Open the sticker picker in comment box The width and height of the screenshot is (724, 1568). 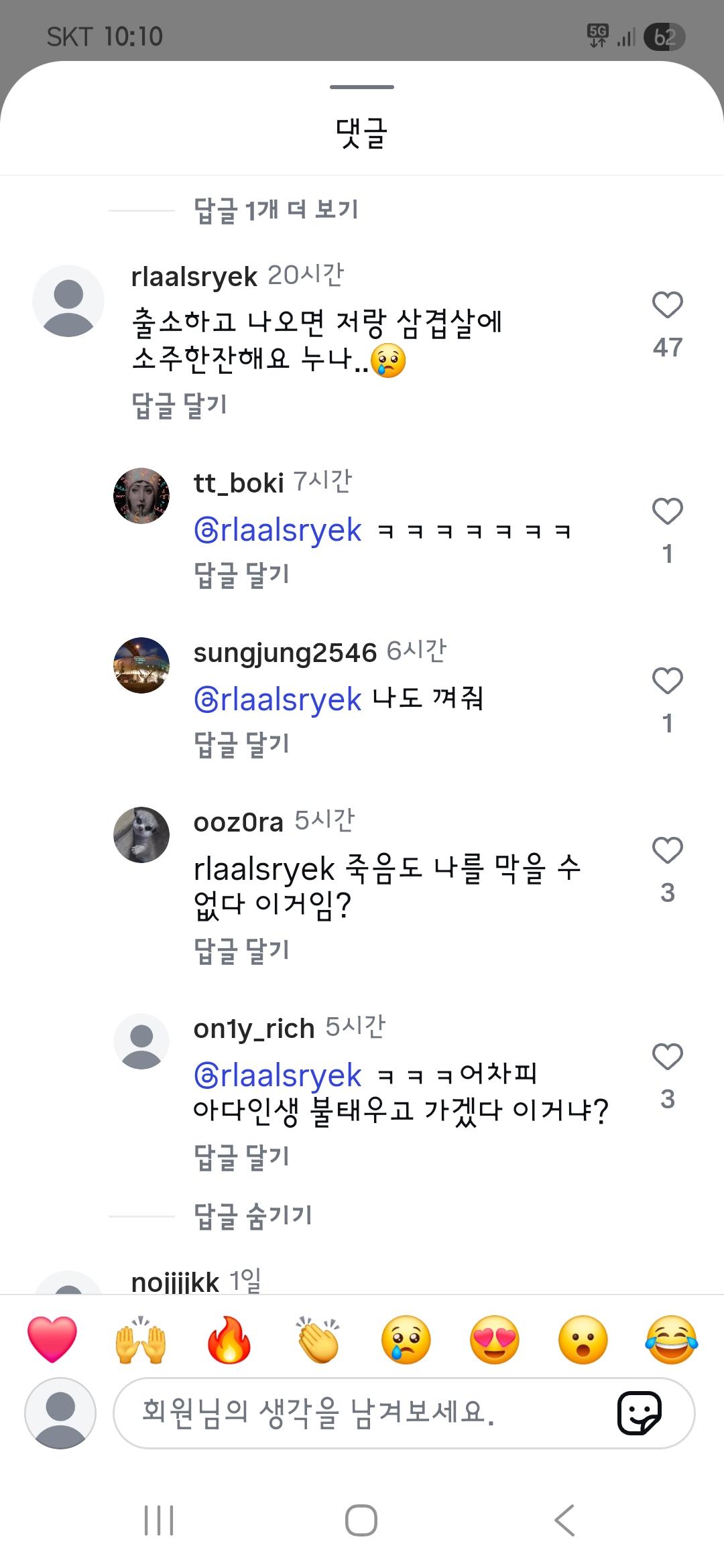640,1413
